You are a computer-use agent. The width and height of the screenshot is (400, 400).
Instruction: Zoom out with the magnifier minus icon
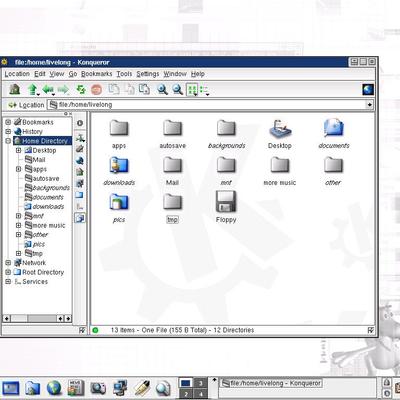point(178,89)
